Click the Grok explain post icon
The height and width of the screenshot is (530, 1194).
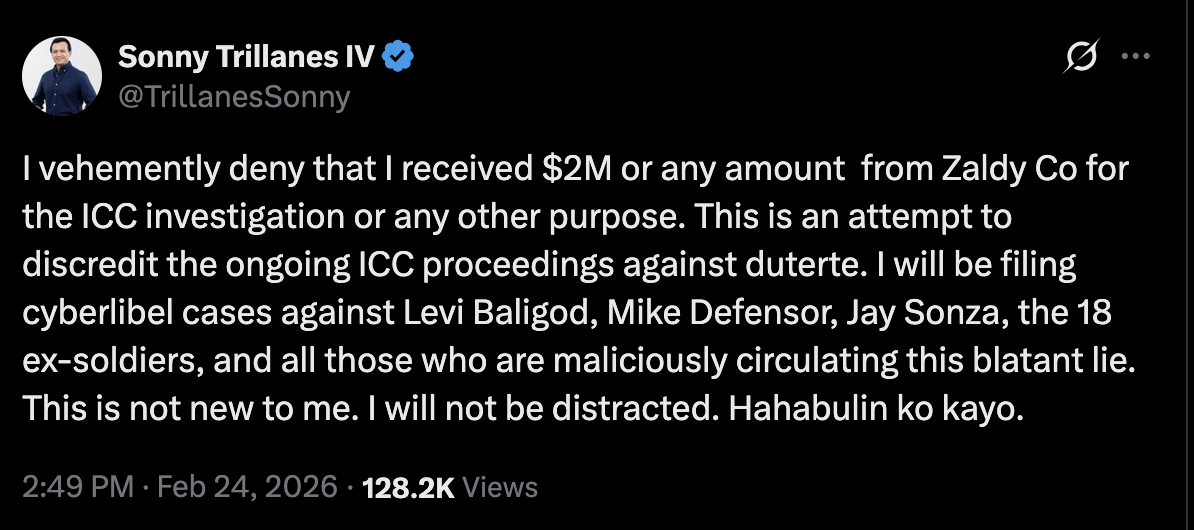point(1081,58)
